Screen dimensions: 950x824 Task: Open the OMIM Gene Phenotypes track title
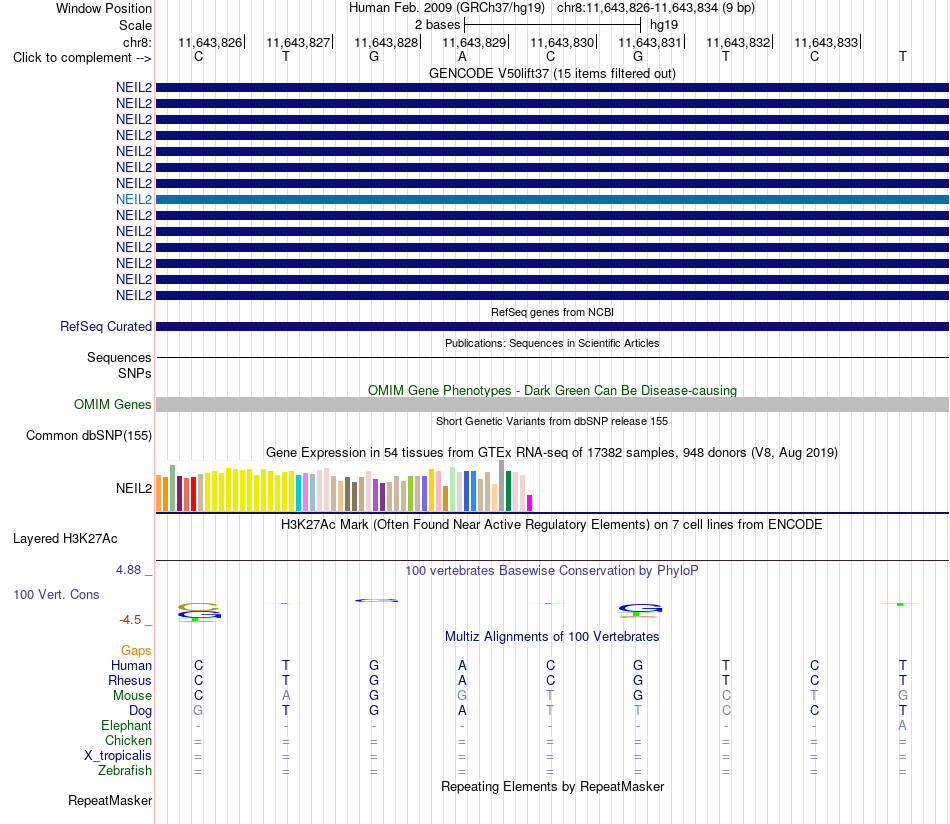pos(552,390)
